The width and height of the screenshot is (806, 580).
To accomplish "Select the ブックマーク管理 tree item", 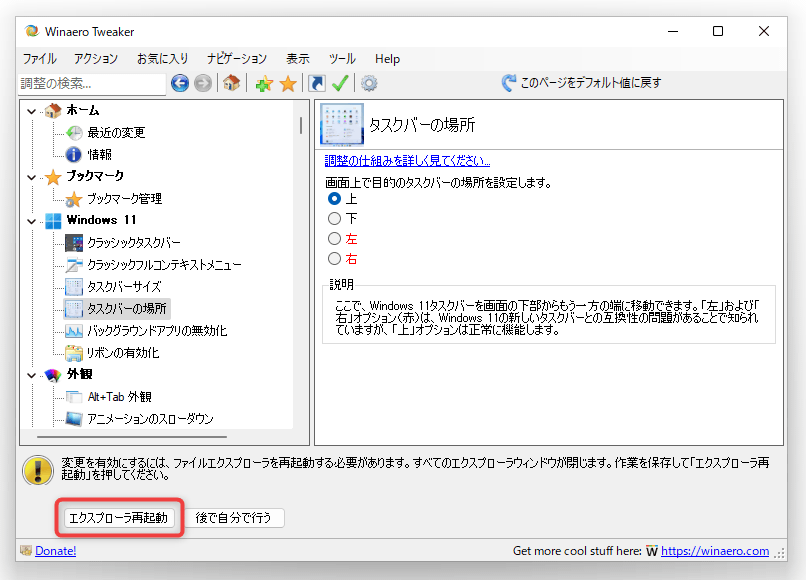I will [x=124, y=199].
